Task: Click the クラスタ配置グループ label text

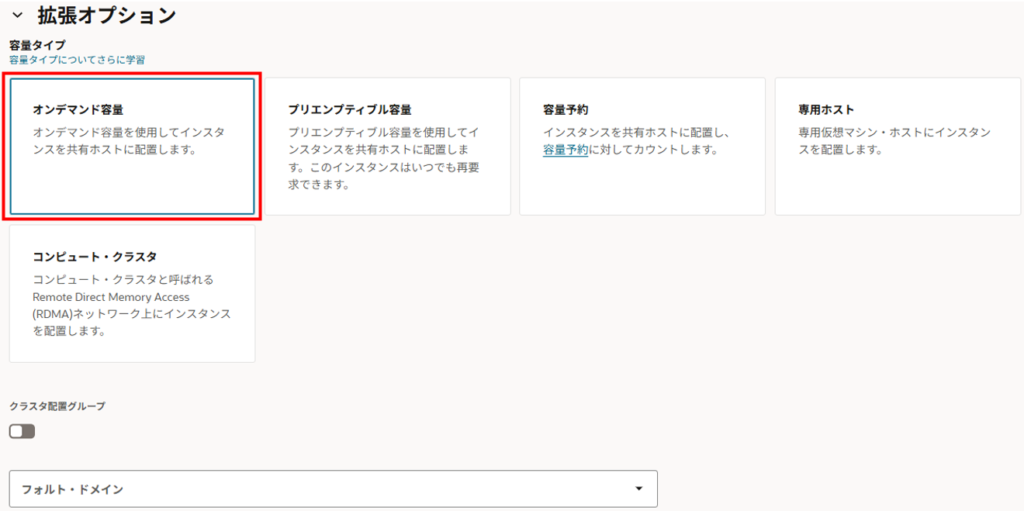Action: [57, 406]
